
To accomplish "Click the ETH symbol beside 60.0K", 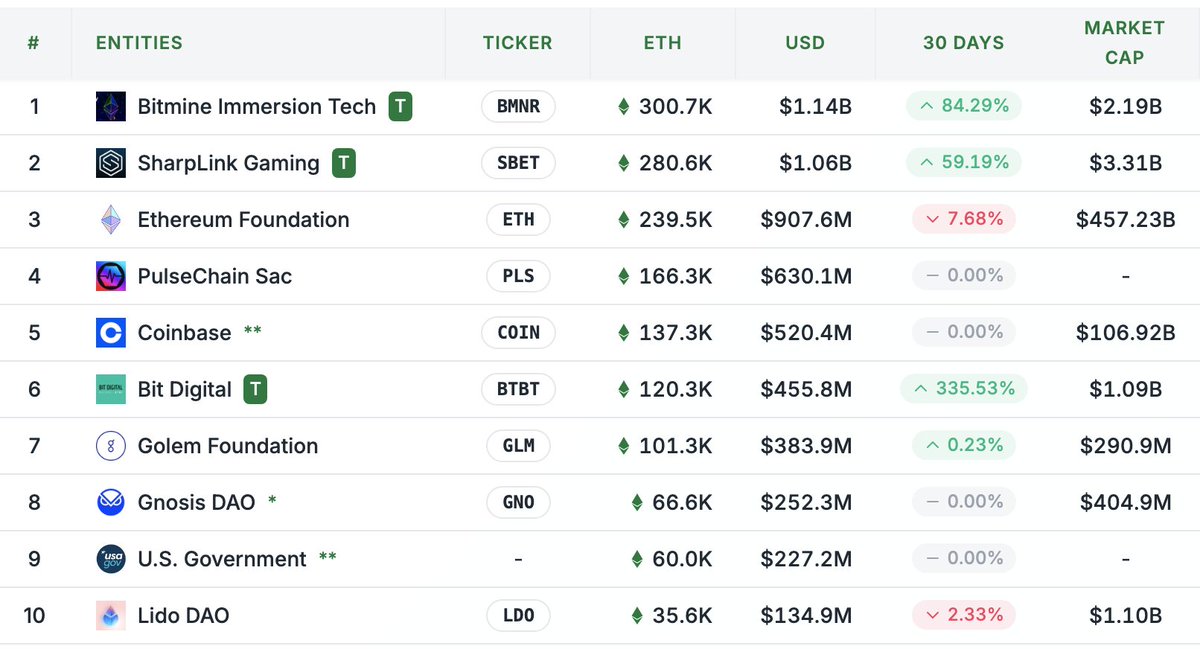I will (637, 559).
